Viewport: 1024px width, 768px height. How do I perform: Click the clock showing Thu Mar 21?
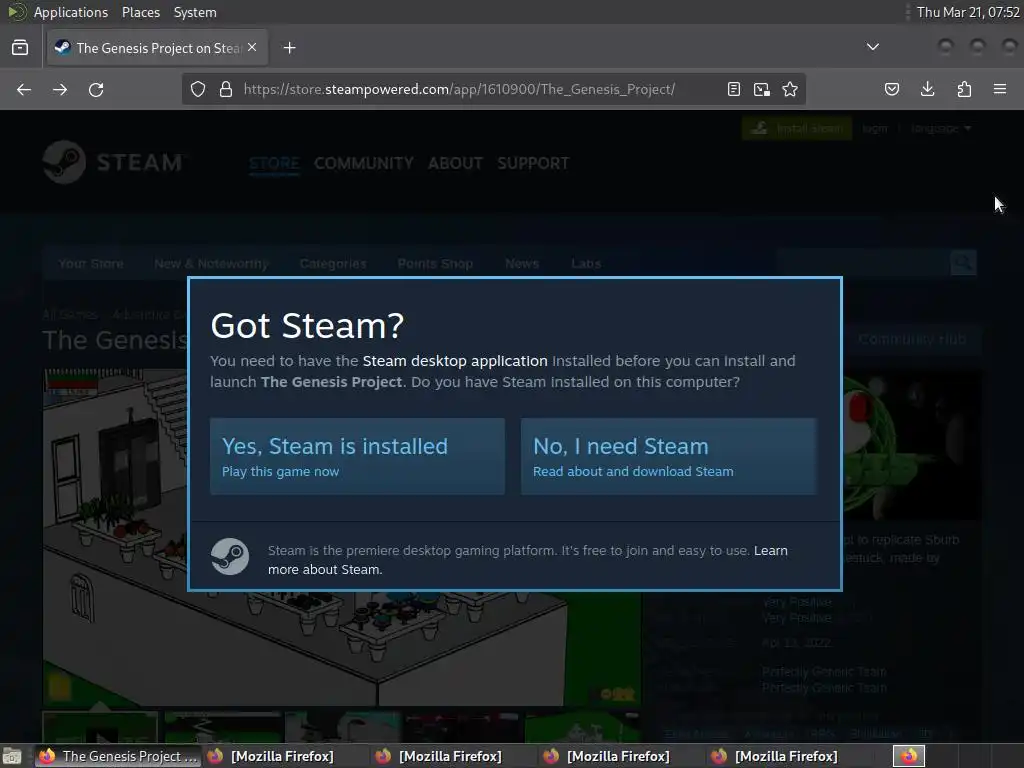tap(968, 12)
